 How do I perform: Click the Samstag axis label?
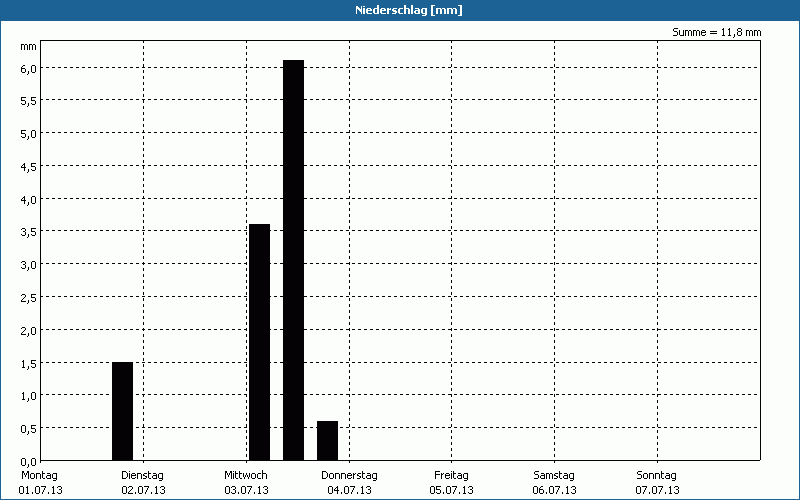[554, 475]
